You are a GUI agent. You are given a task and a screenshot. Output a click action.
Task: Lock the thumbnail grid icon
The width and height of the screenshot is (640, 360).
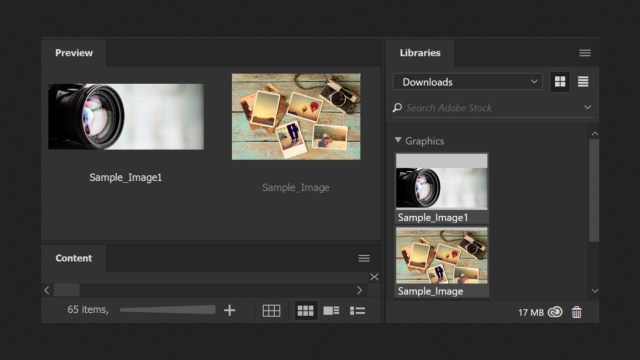271,311
